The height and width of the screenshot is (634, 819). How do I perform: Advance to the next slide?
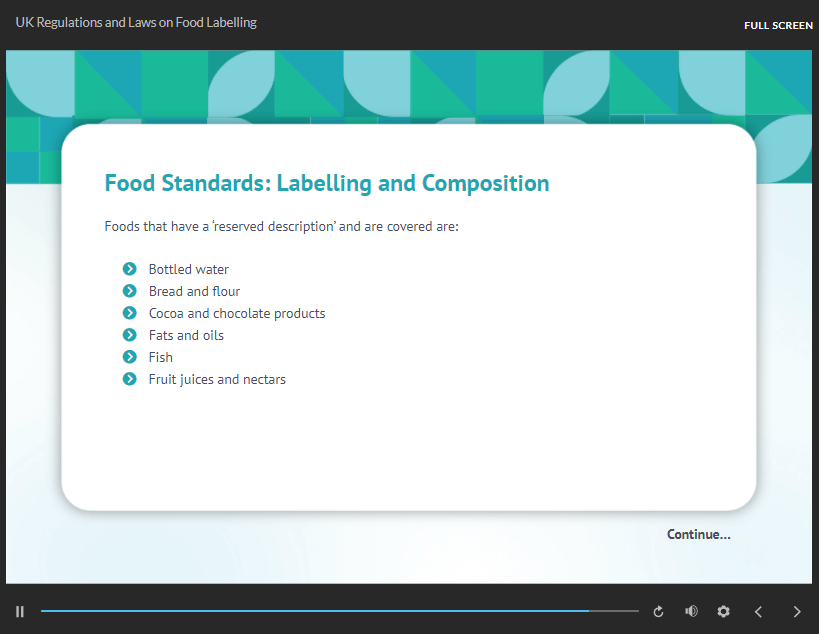click(x=797, y=611)
